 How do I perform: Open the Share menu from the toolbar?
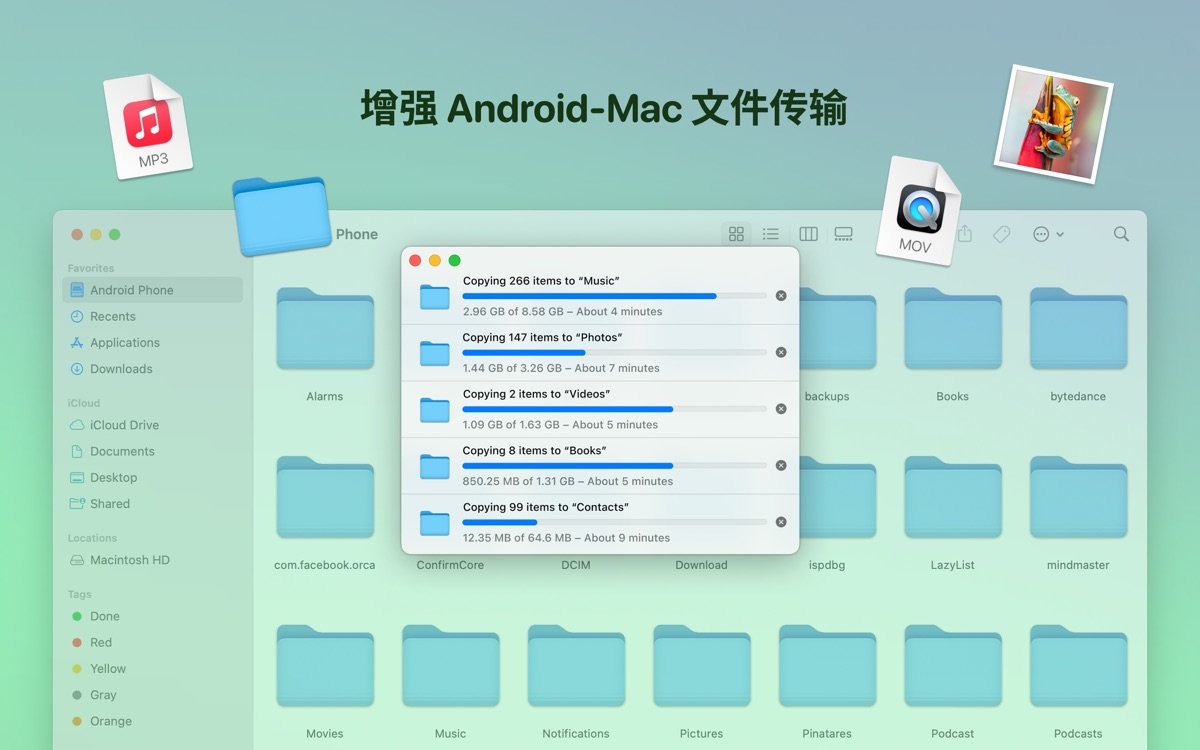(x=963, y=233)
